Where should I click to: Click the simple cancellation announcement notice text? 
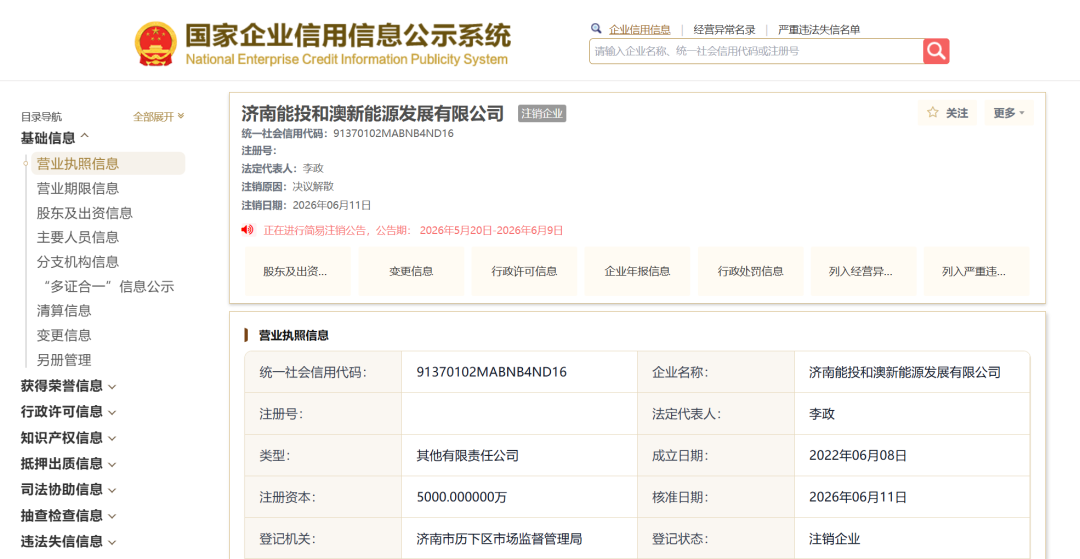413,230
